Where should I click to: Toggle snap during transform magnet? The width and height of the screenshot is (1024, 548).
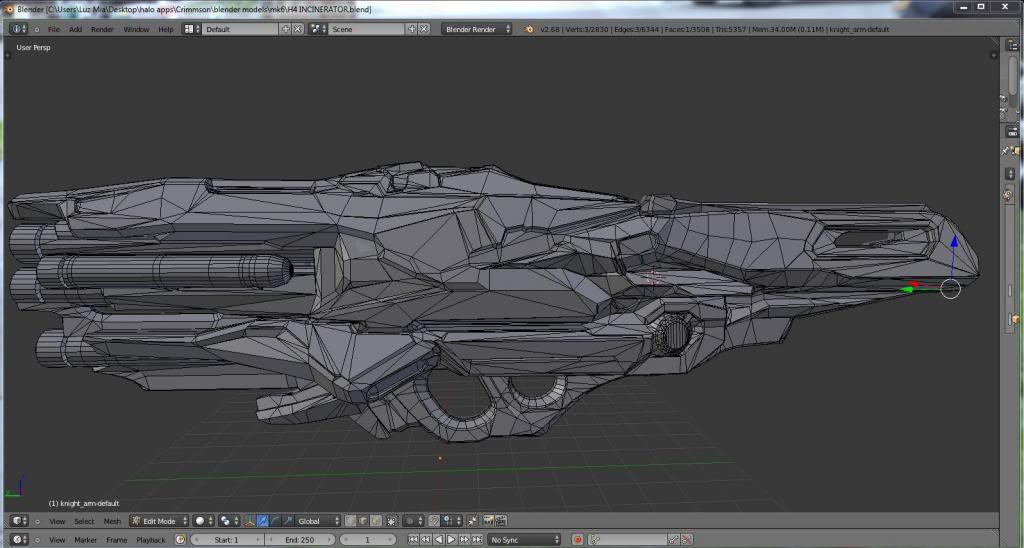(434, 521)
